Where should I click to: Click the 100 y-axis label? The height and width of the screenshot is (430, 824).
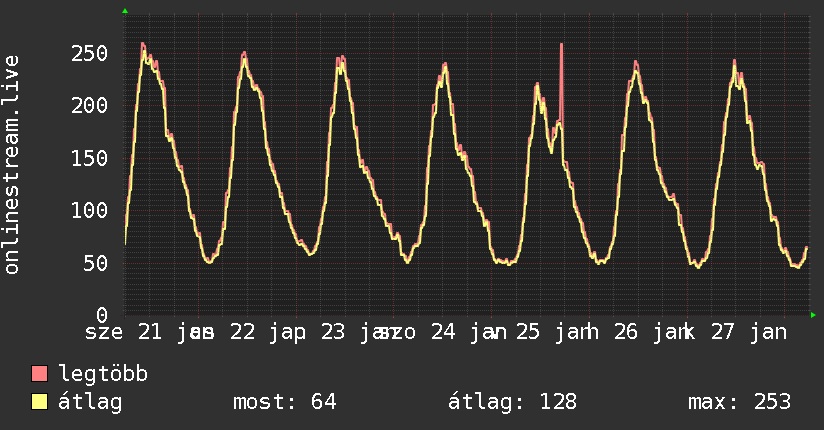(x=89, y=210)
